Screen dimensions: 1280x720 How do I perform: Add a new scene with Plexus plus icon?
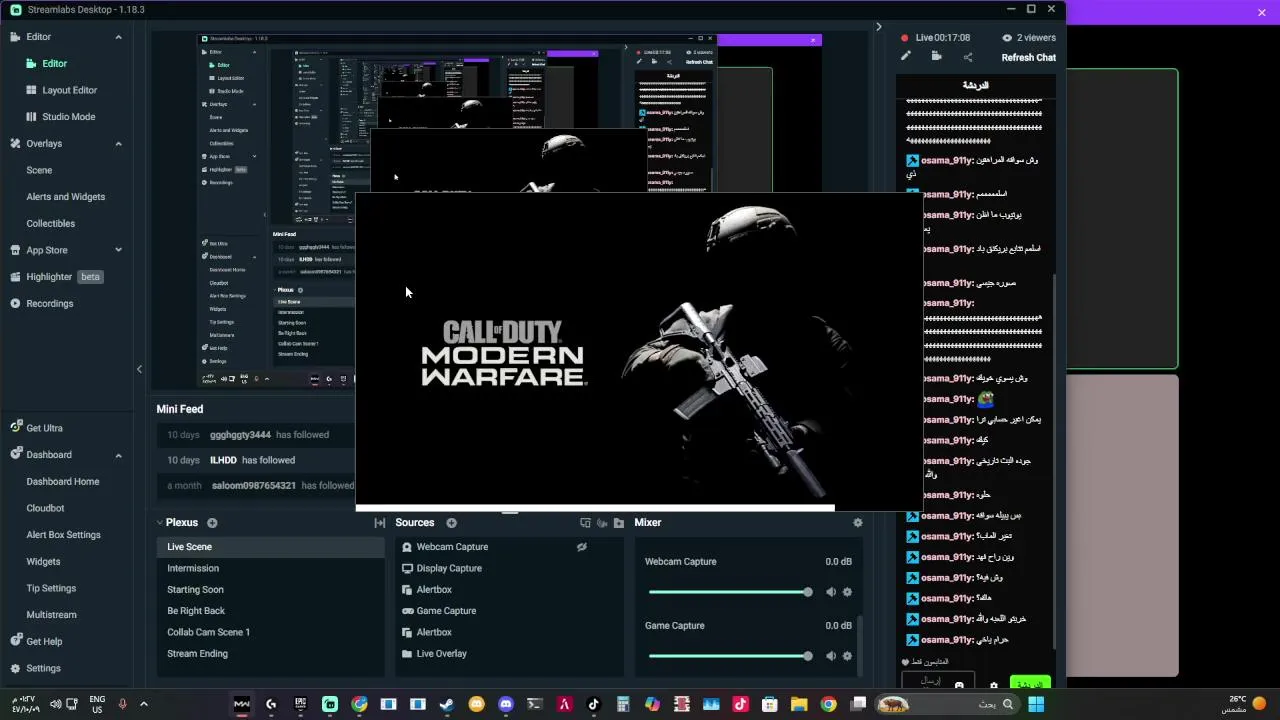(x=212, y=523)
